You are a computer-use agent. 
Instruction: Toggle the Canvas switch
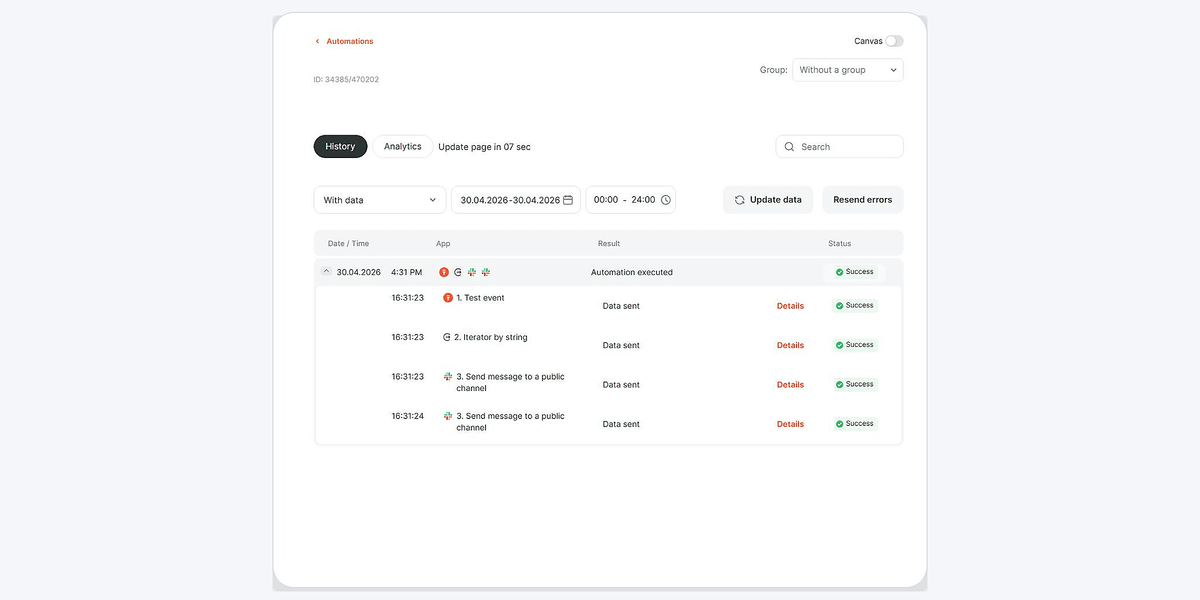tap(894, 41)
